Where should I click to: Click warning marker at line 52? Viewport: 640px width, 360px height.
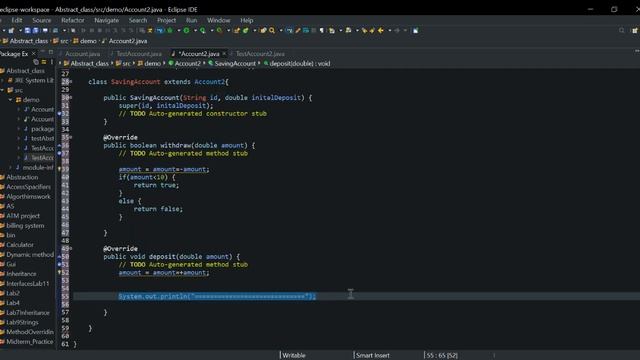(x=59, y=272)
